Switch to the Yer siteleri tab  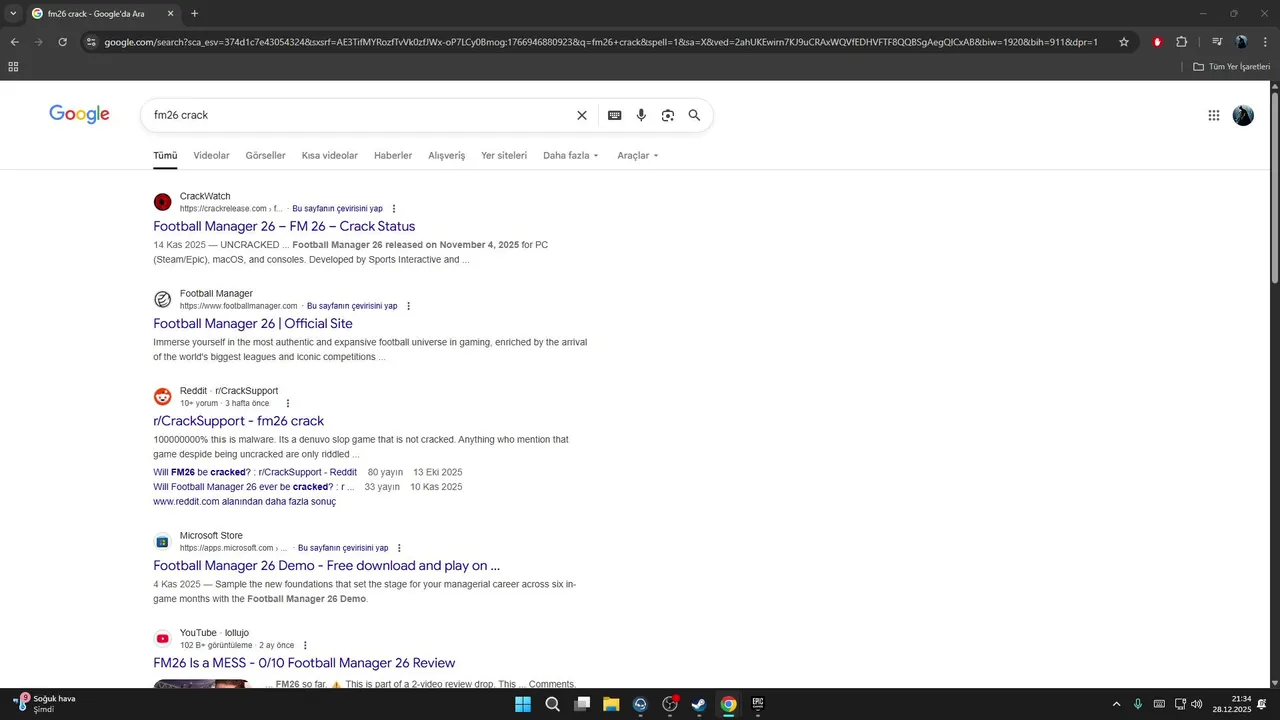coord(504,156)
